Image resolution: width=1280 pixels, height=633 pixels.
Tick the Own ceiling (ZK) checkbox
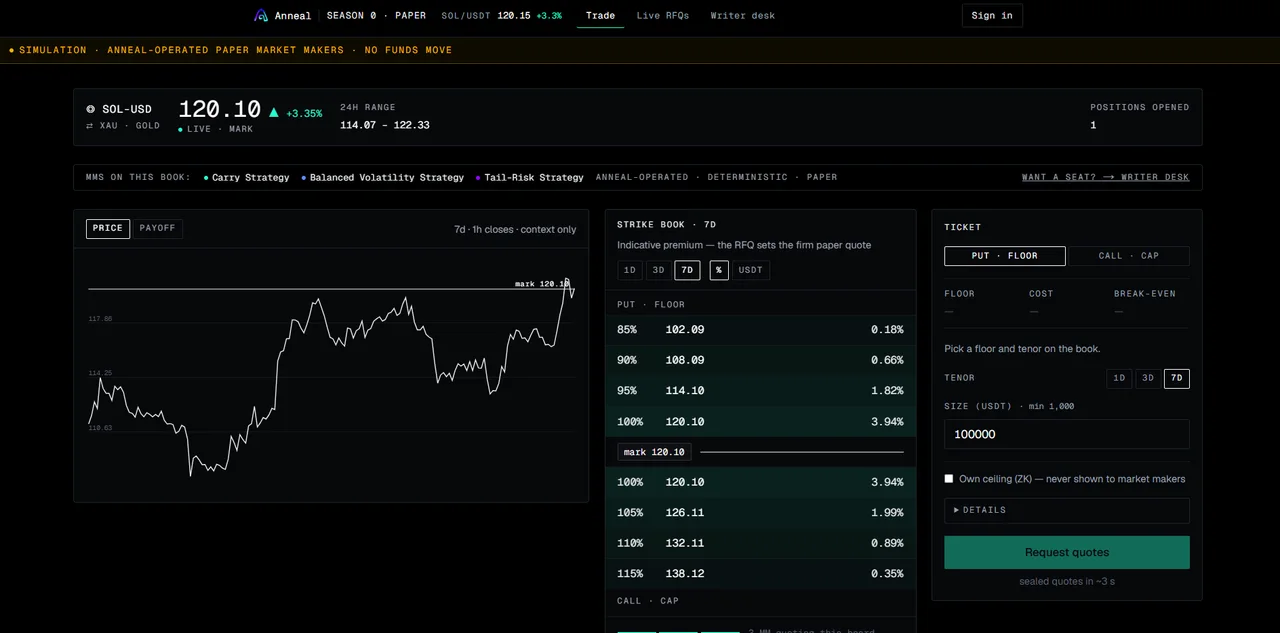(x=949, y=479)
